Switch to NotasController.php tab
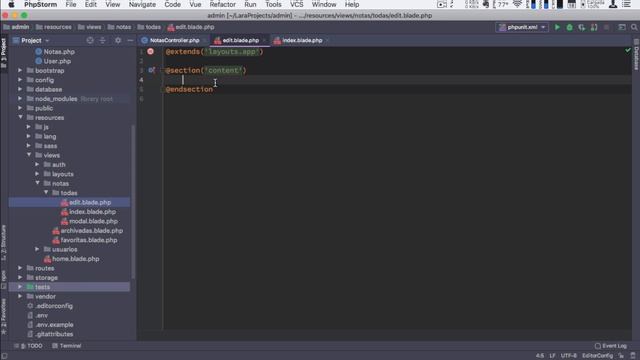The height and width of the screenshot is (360, 640). tap(174, 40)
